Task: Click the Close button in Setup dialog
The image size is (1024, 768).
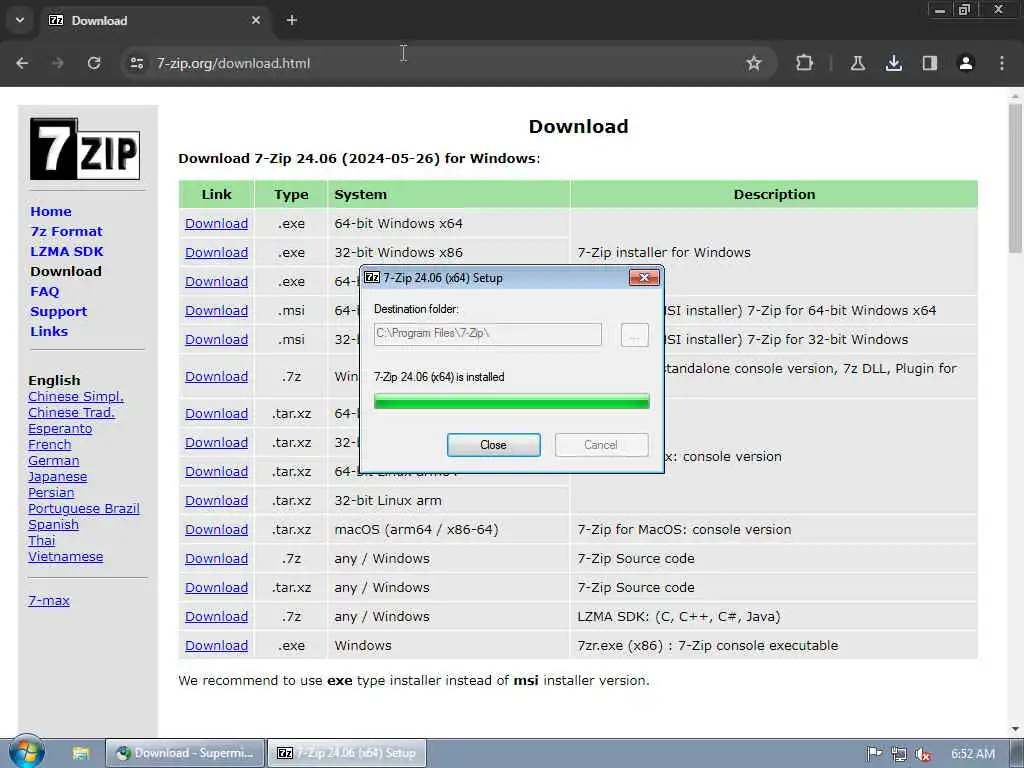Action: click(x=493, y=445)
